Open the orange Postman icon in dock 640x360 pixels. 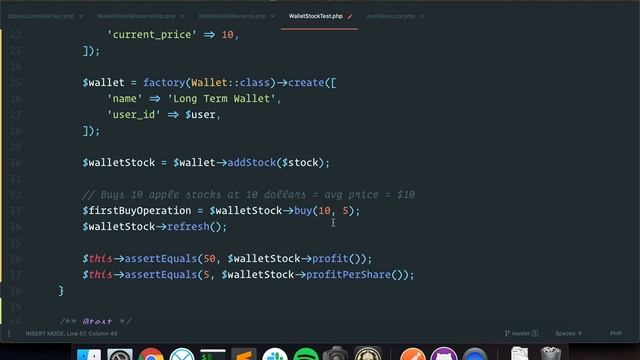413,354
